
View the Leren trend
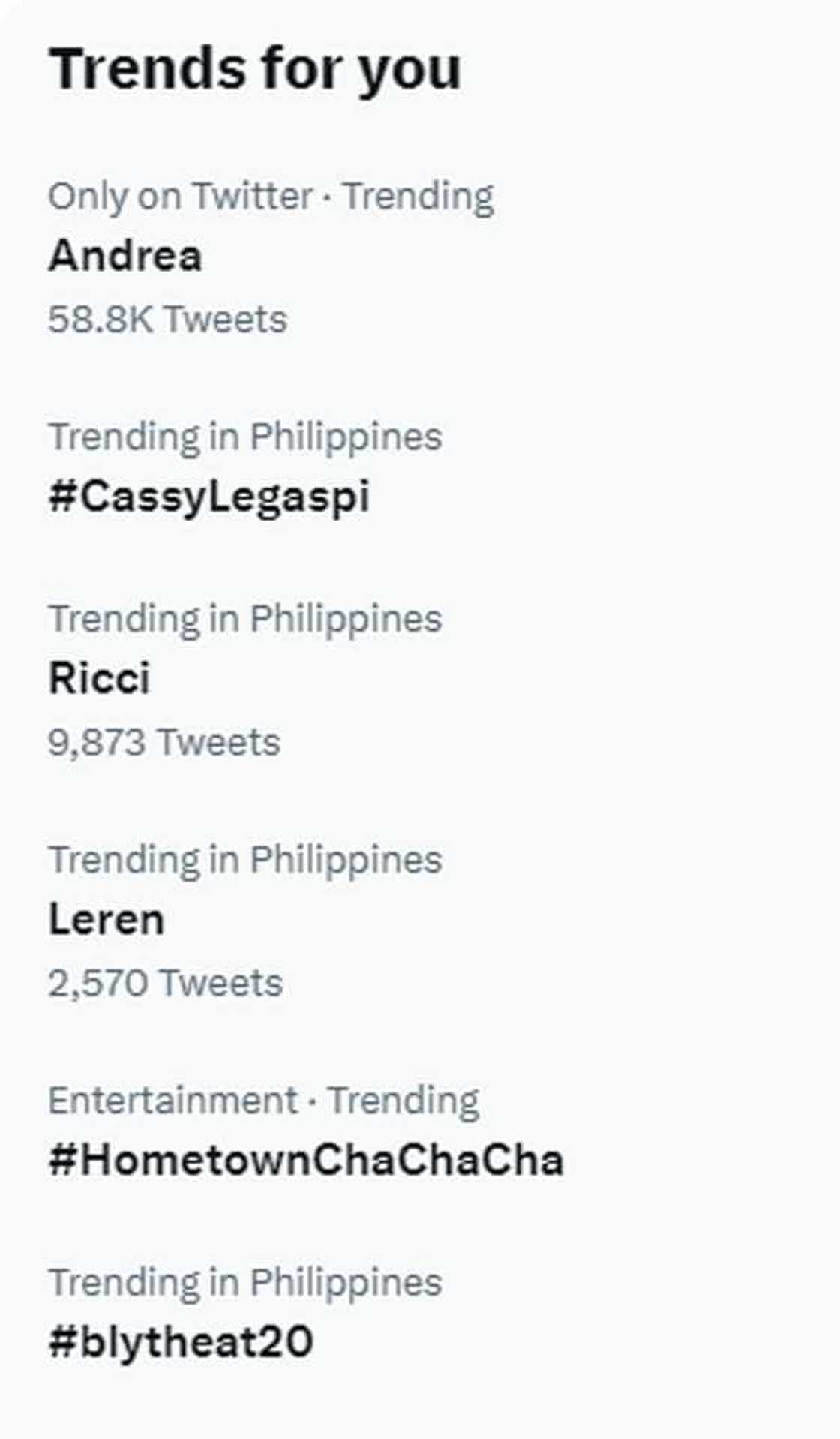click(x=106, y=920)
